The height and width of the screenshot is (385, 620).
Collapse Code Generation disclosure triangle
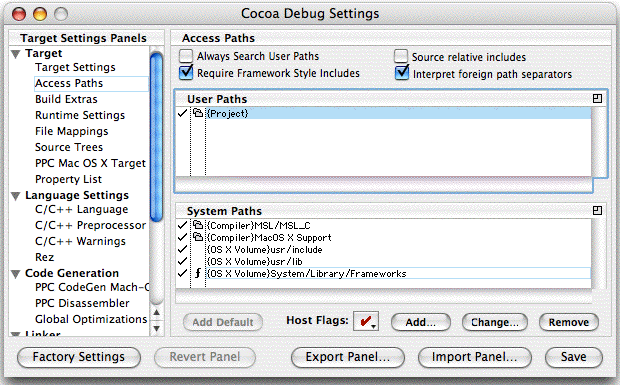coord(16,274)
